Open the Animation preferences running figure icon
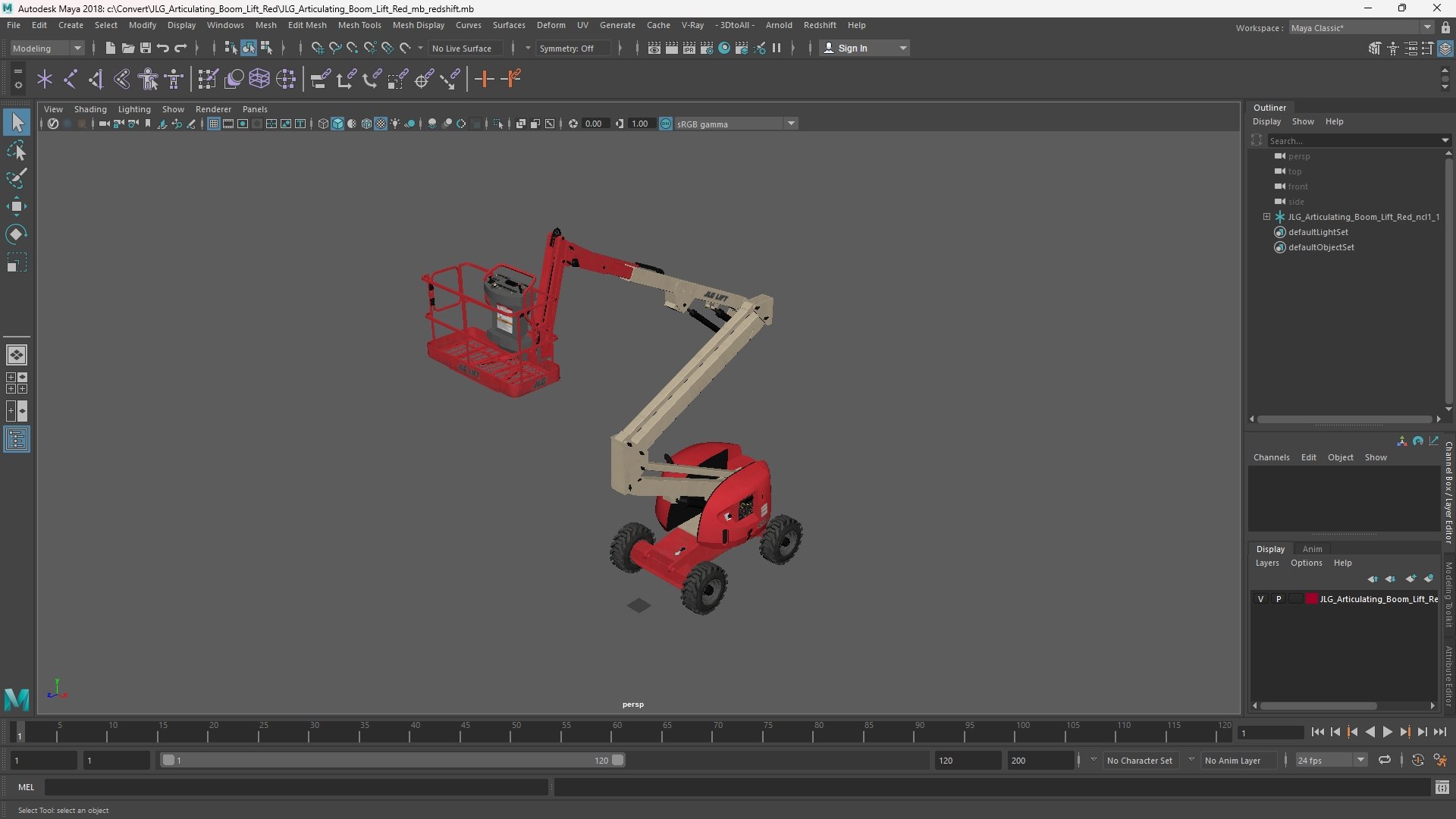1456x819 pixels. point(1440,760)
